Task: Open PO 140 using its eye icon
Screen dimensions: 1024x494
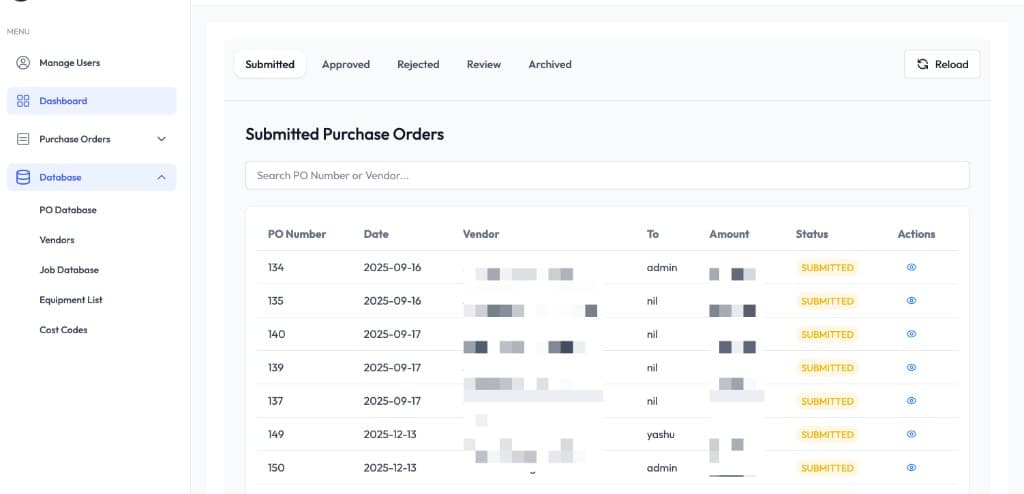Action: pos(911,334)
